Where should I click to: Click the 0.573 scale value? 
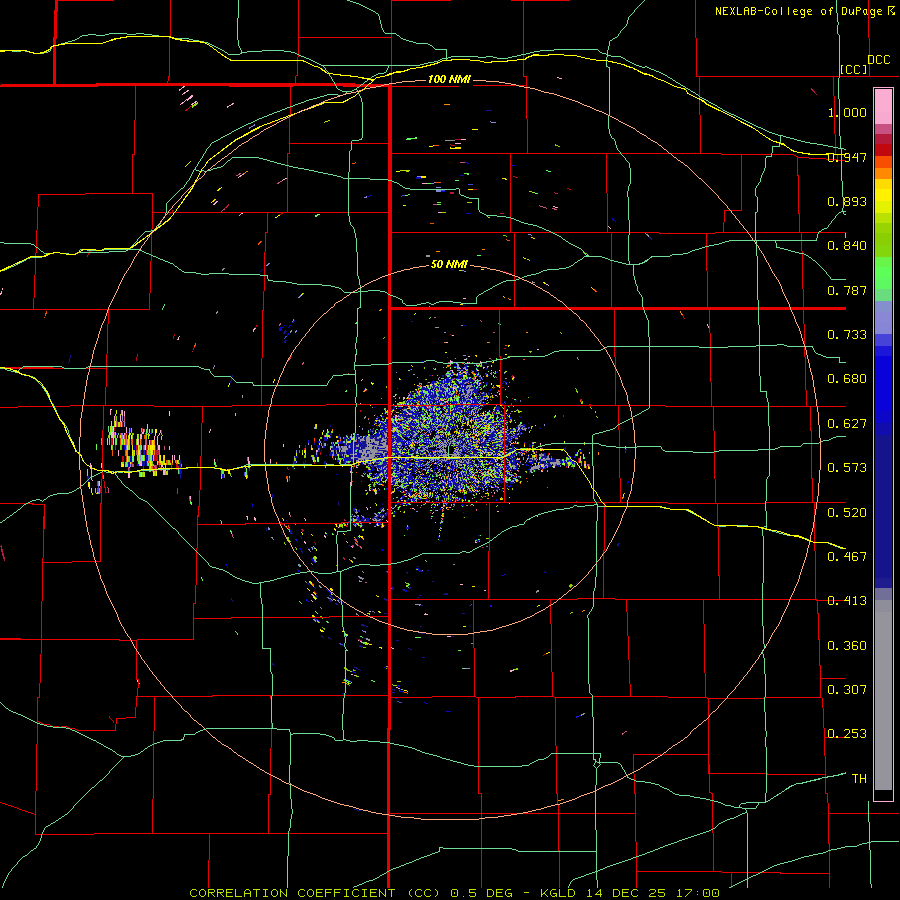coord(847,468)
